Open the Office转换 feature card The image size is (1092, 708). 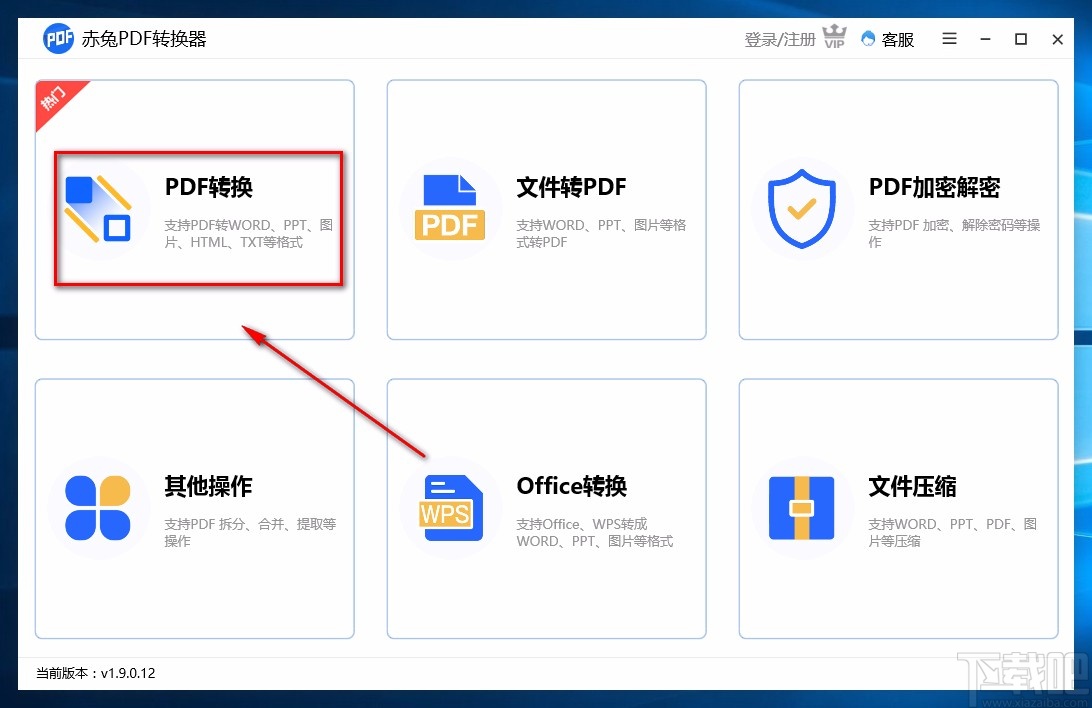click(546, 508)
